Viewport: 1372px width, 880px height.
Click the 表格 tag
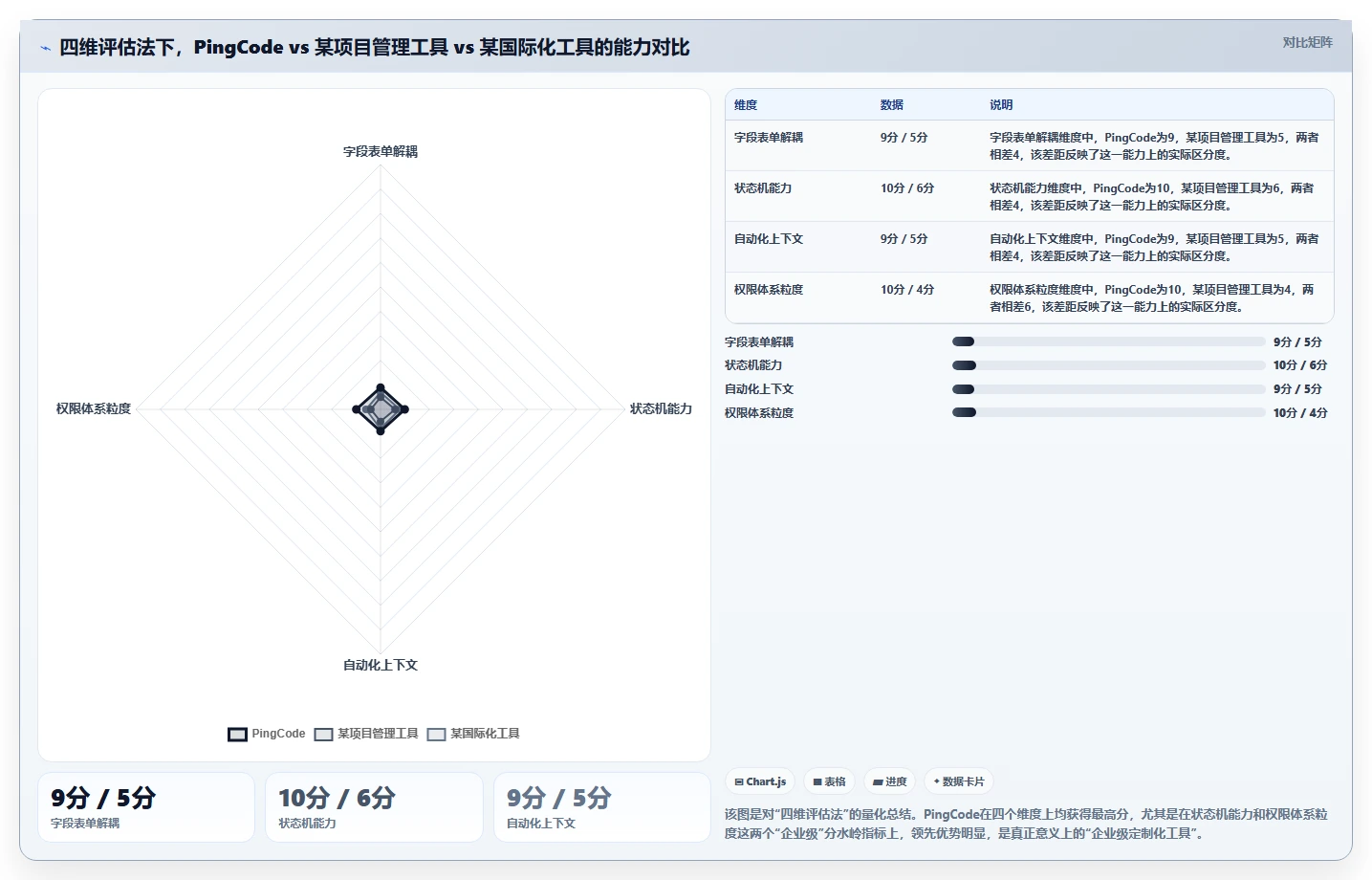point(829,781)
